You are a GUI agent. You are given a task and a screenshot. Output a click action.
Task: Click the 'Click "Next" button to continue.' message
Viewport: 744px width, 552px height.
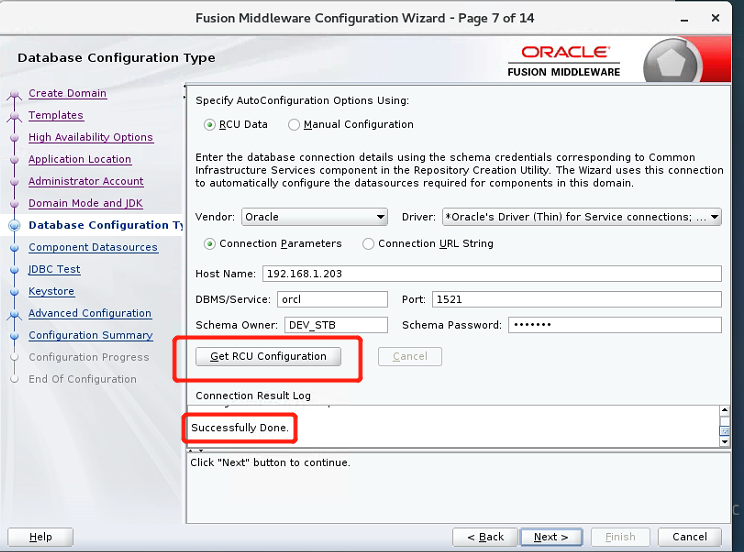[270, 462]
